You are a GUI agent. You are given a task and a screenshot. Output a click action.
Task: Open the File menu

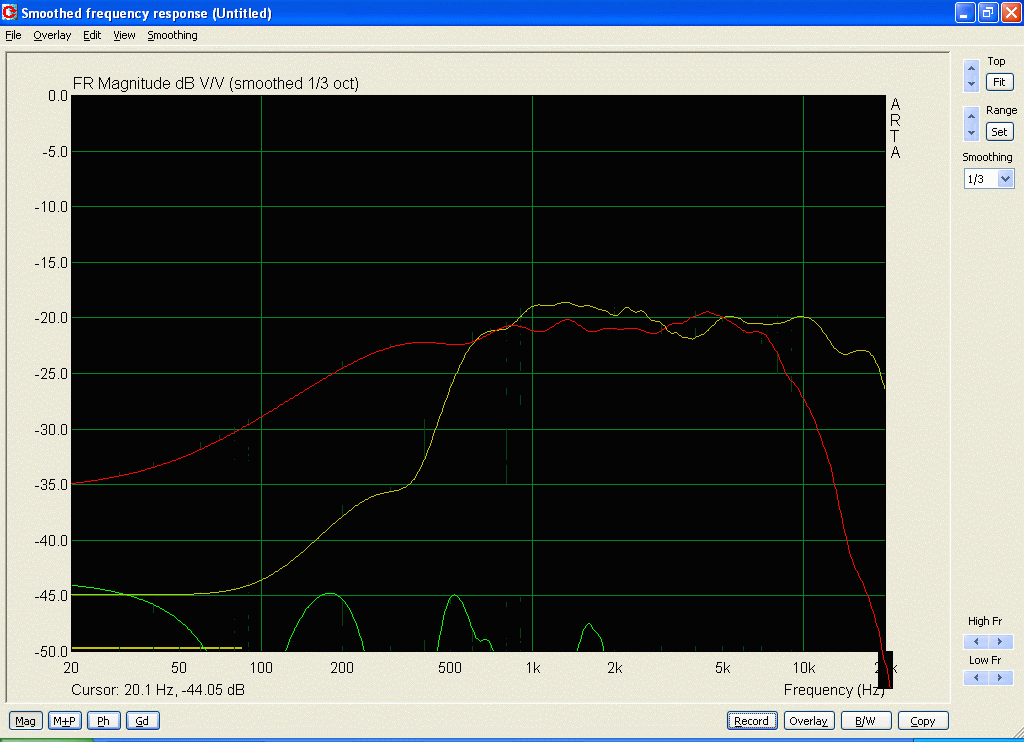tap(13, 35)
